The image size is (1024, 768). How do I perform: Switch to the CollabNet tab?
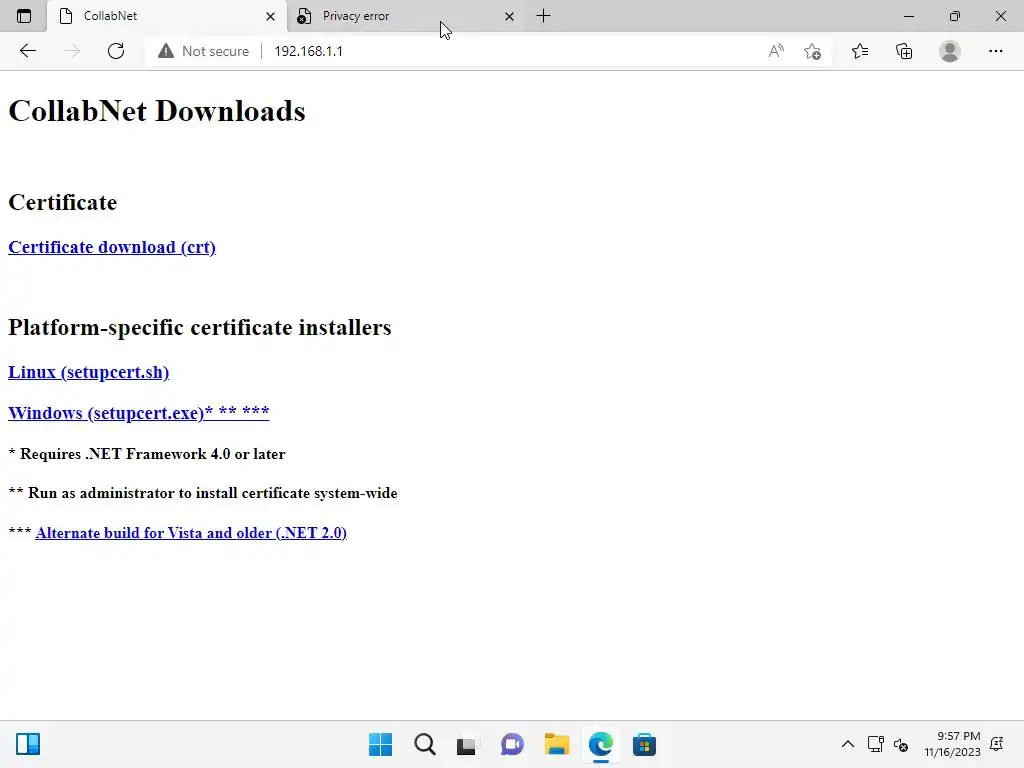[167, 16]
